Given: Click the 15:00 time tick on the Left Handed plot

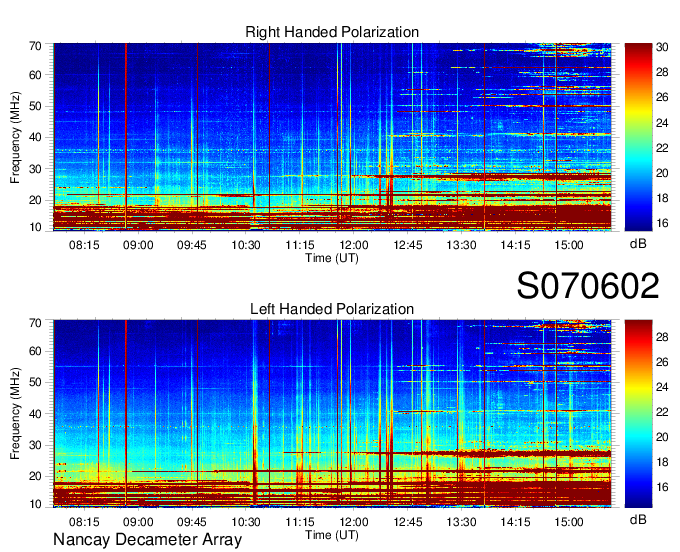Looking at the screenshot, I should [569, 522].
